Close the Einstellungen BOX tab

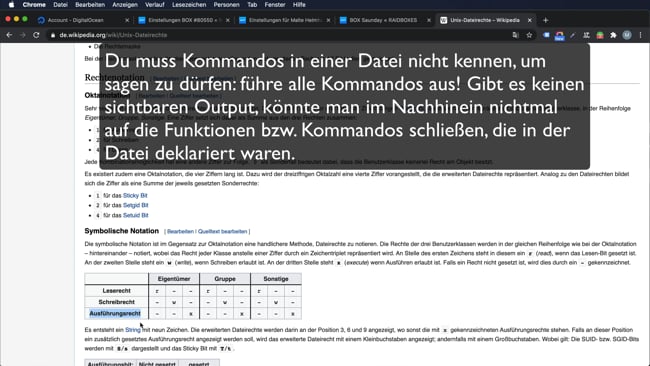(228, 20)
